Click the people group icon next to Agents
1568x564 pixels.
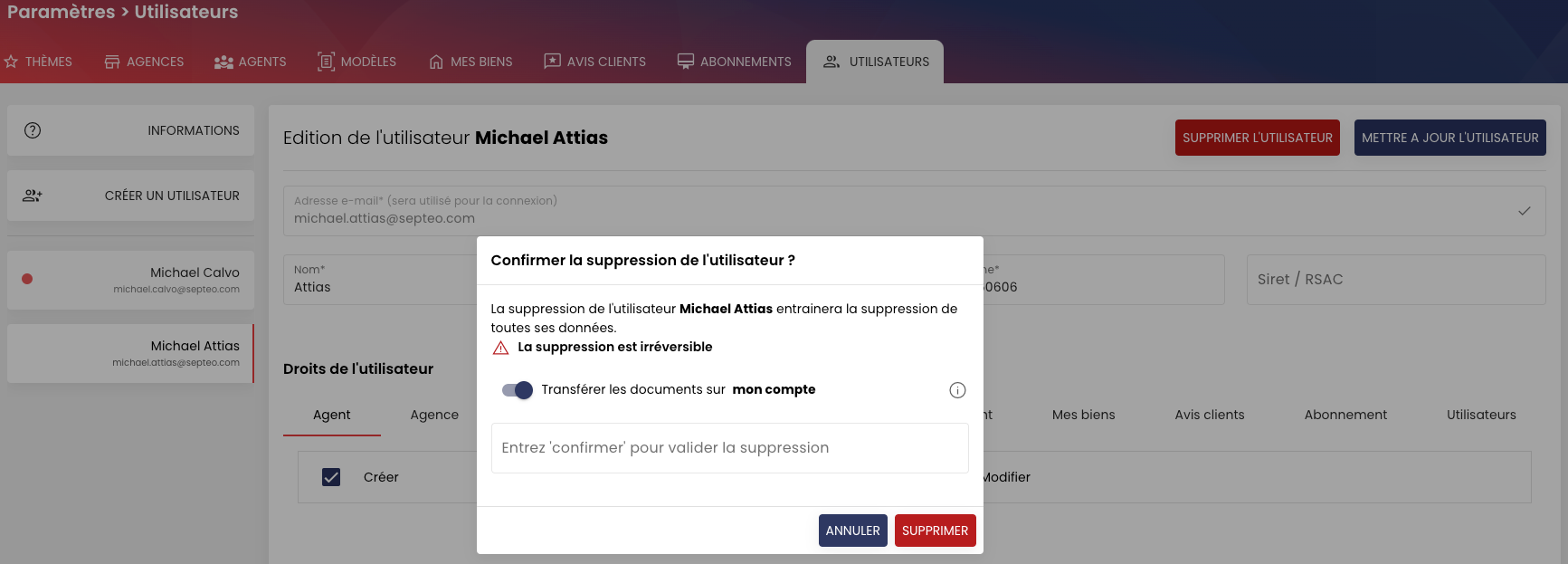(x=223, y=62)
